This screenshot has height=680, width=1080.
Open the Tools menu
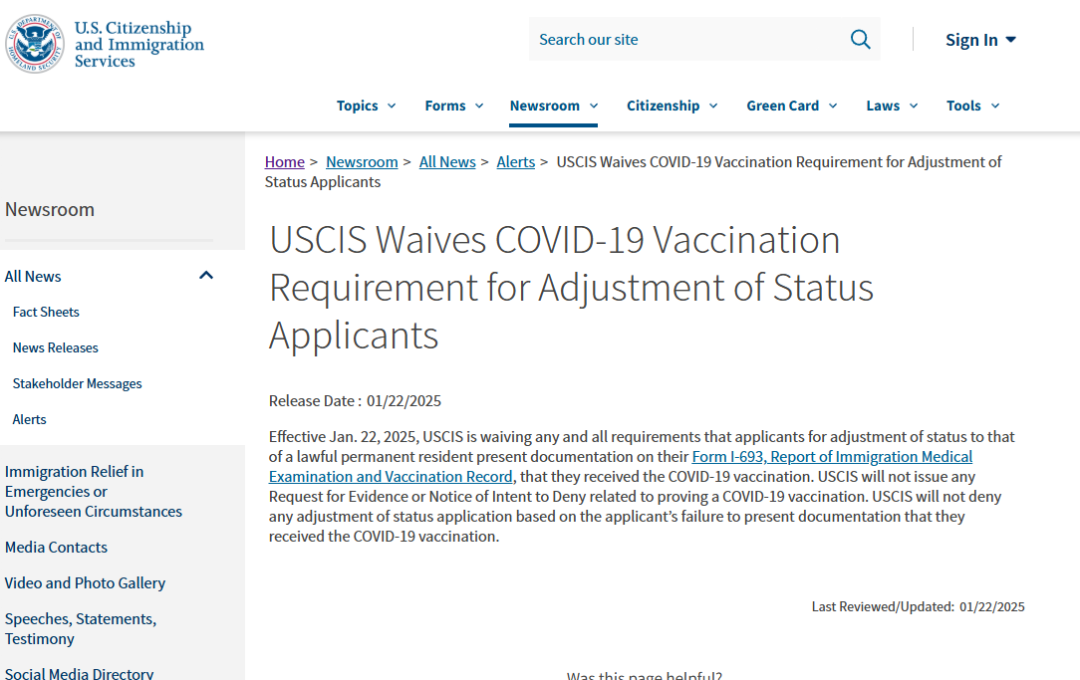pos(973,105)
